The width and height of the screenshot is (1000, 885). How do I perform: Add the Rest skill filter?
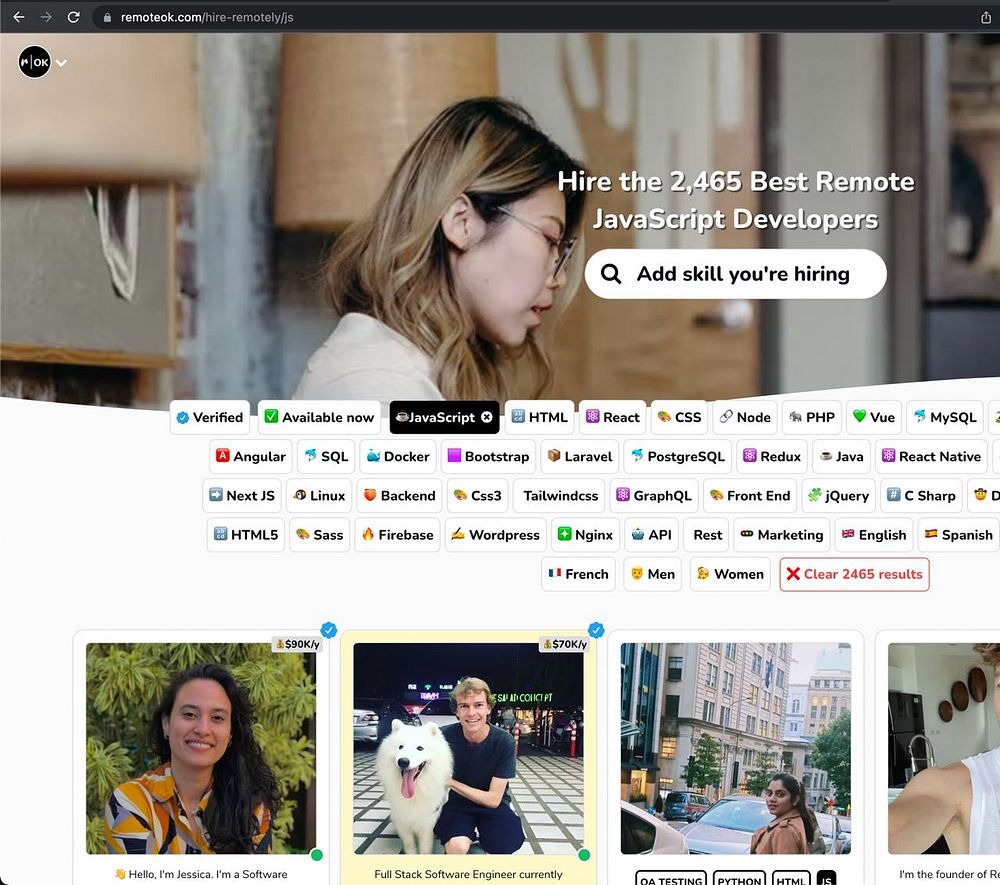click(708, 534)
